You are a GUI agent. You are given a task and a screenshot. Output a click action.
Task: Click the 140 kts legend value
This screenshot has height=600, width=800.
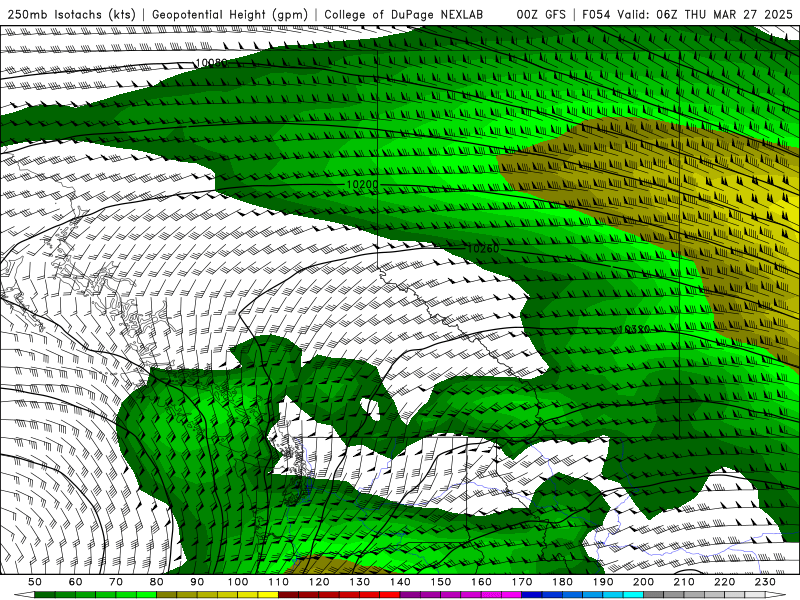click(x=400, y=582)
